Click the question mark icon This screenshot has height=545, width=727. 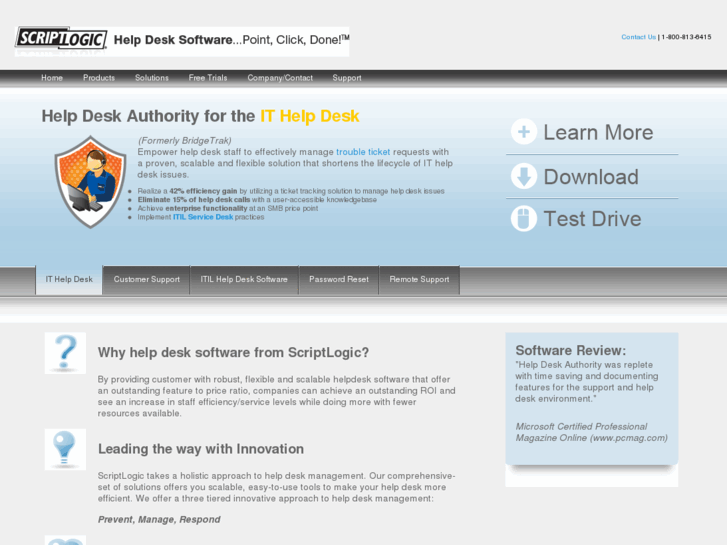(x=65, y=353)
